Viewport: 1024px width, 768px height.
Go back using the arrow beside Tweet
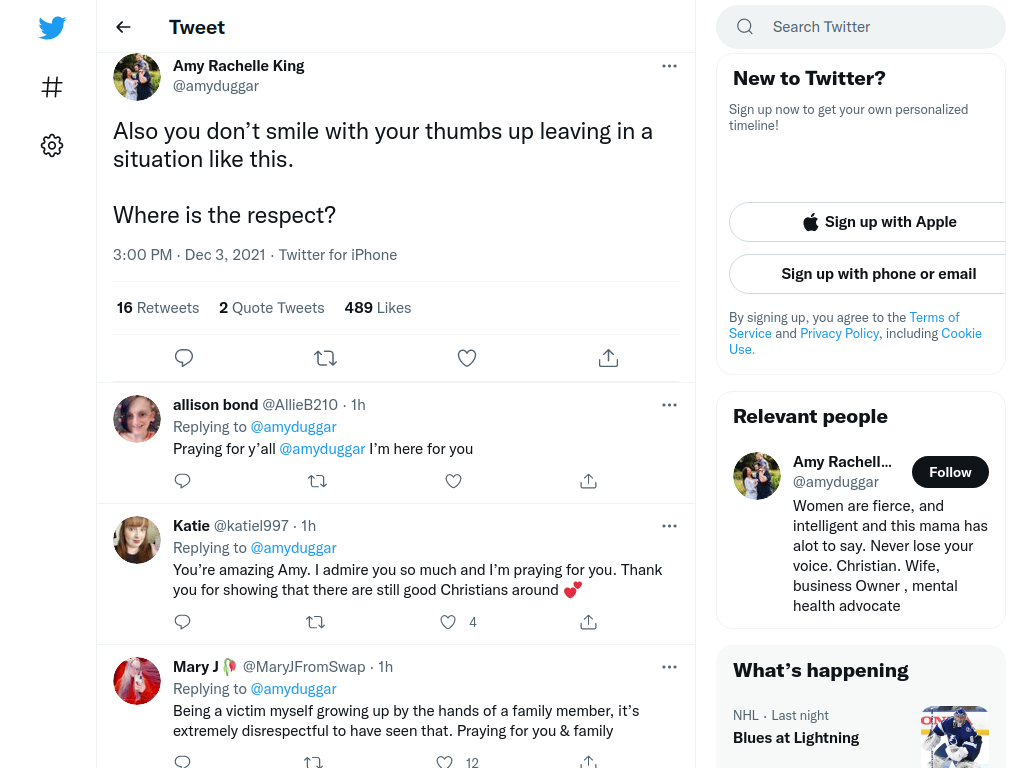[123, 27]
